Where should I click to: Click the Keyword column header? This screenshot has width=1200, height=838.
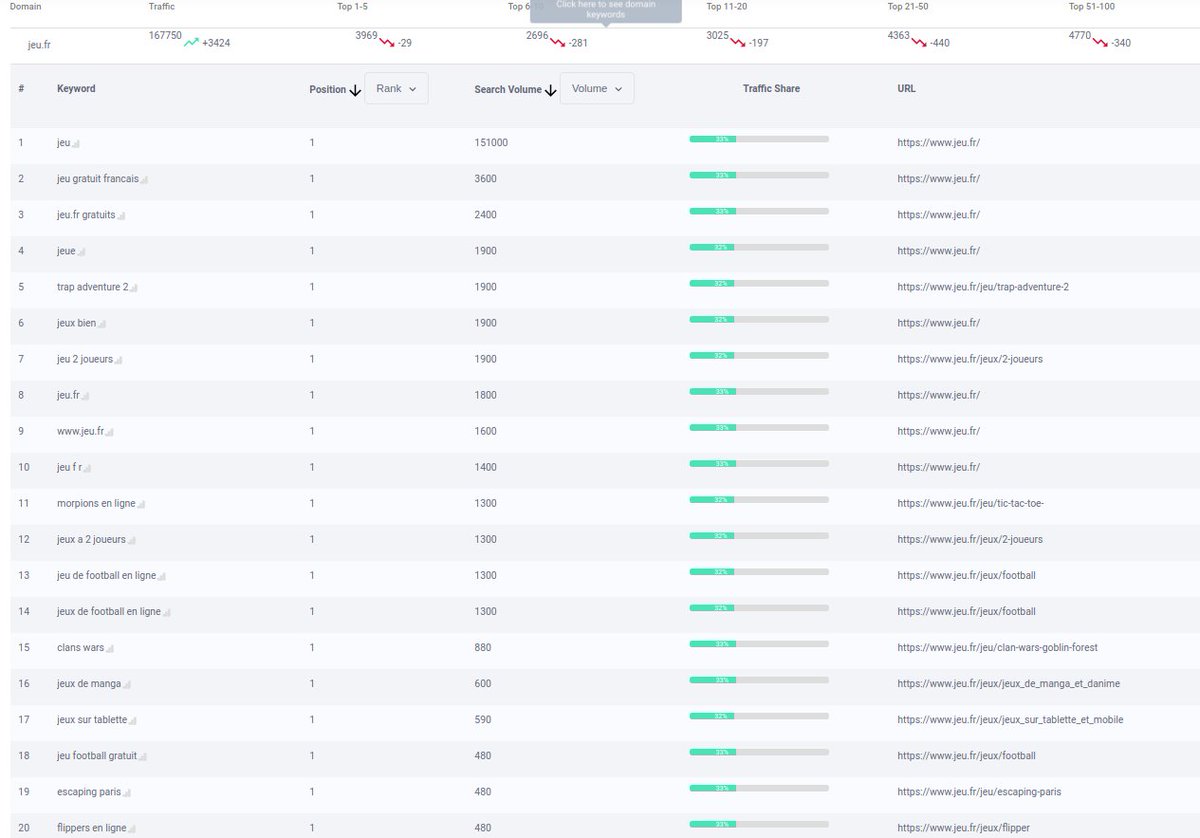click(76, 88)
